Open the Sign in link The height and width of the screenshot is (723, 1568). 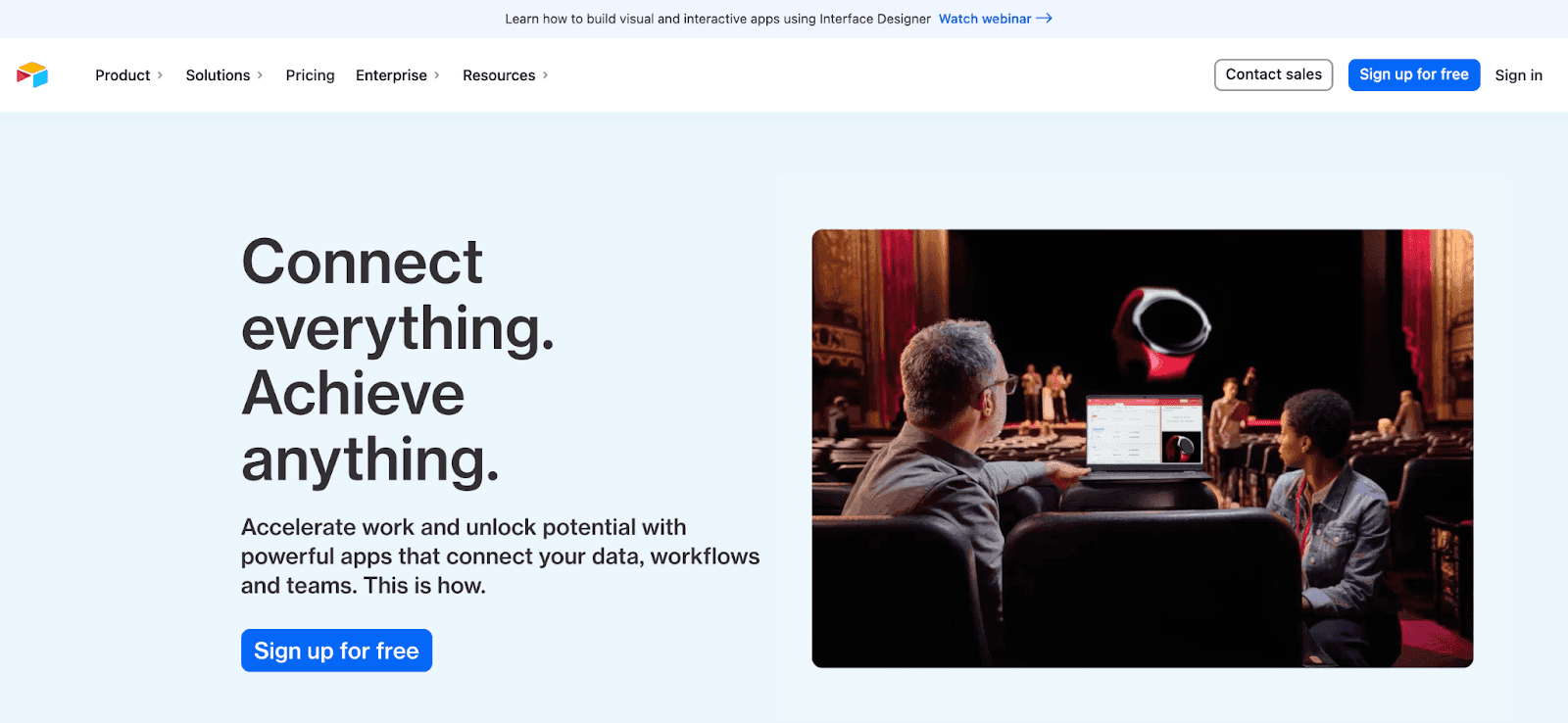[1519, 75]
